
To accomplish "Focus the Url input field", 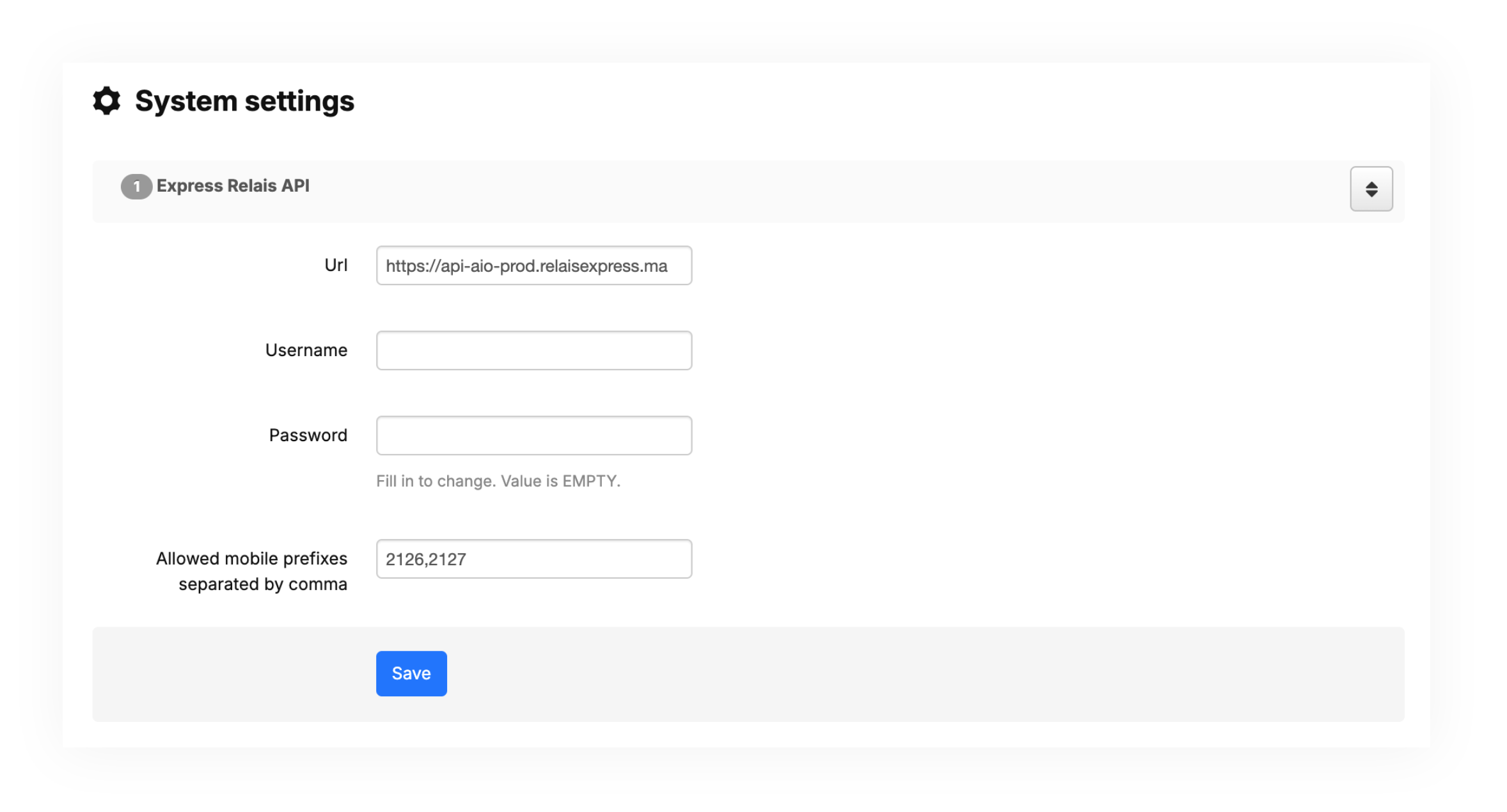I will pyautogui.click(x=533, y=265).
